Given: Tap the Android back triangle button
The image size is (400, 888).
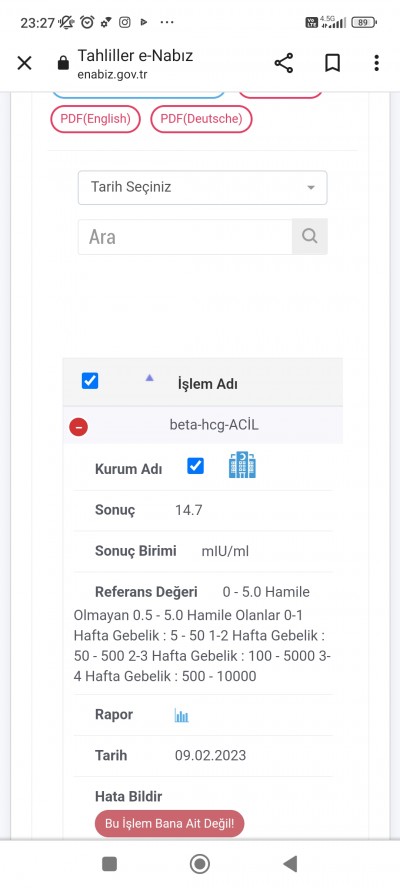Looking at the screenshot, I should 290,864.
